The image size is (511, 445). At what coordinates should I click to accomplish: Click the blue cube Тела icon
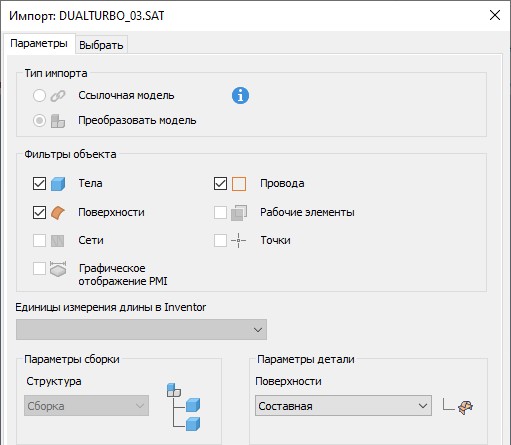58,184
